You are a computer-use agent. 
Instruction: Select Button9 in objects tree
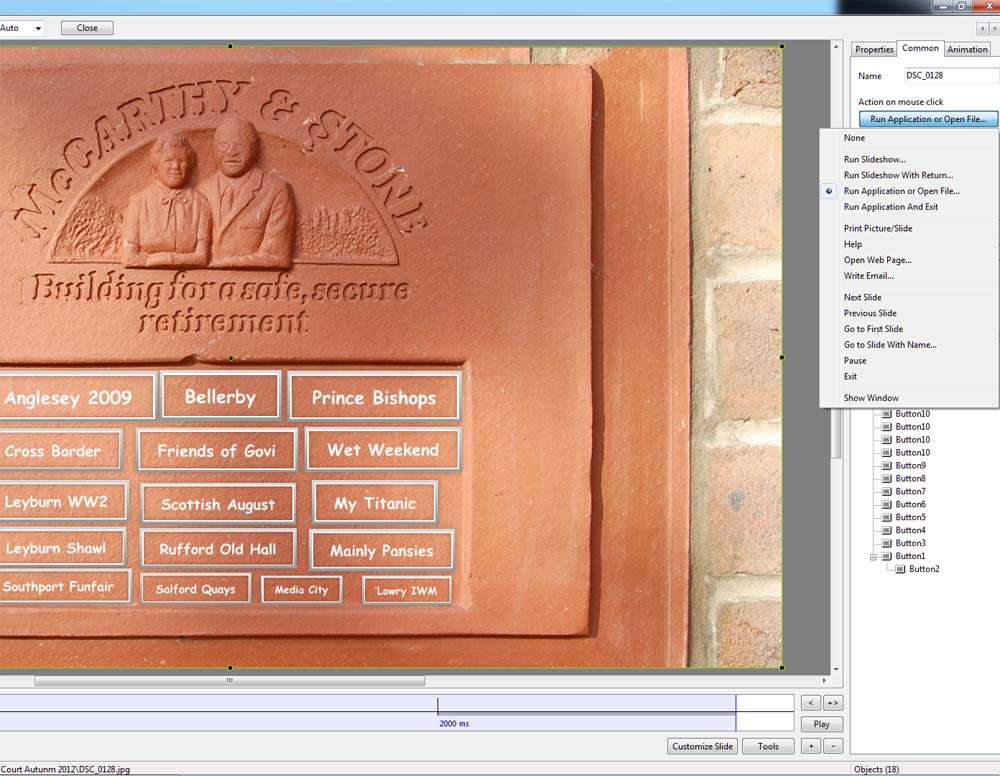click(x=910, y=465)
